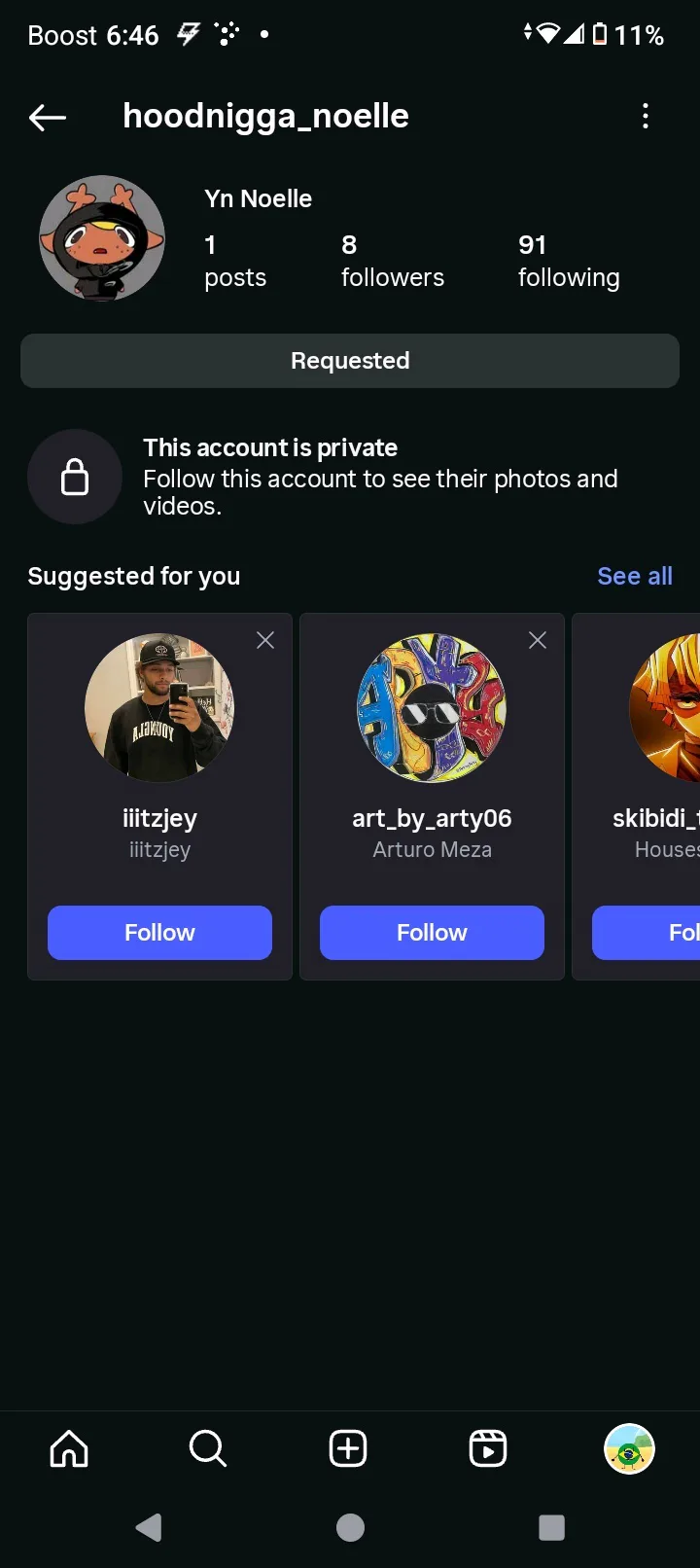Image resolution: width=700 pixels, height=1568 pixels.
Task: Go to Home feed icon
Action: (69, 1448)
